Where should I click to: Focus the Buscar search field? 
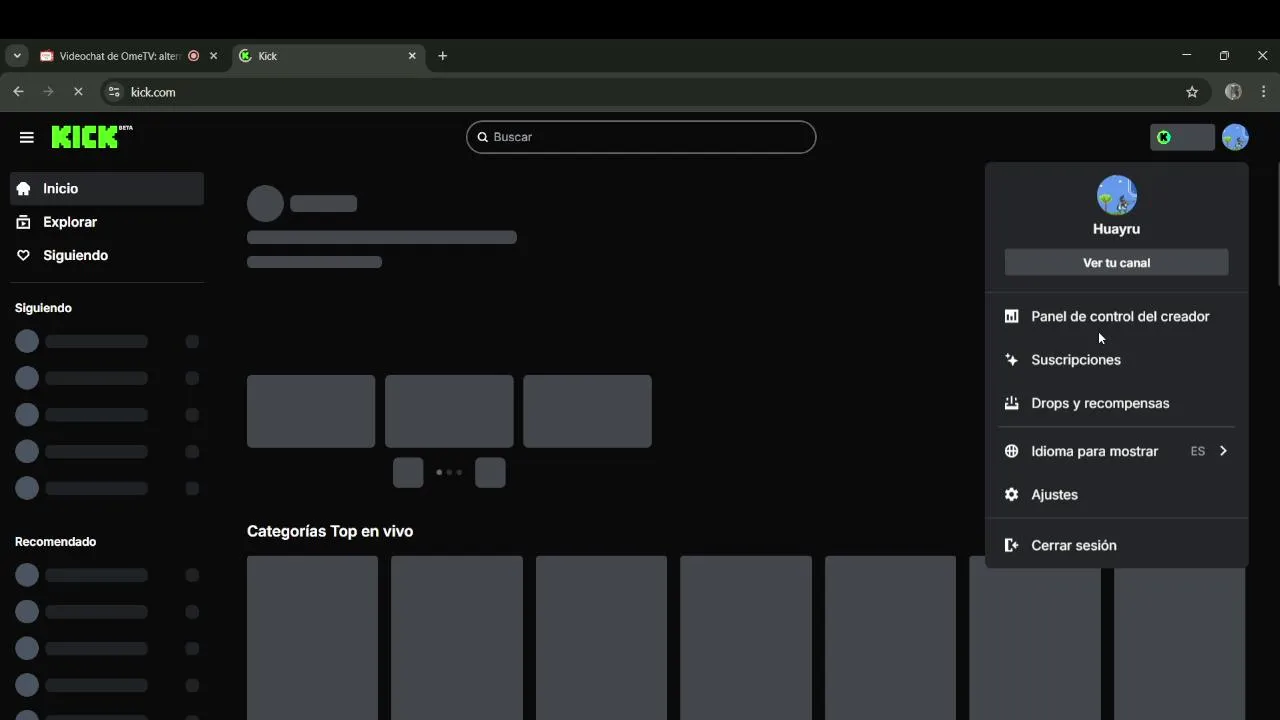coord(641,137)
